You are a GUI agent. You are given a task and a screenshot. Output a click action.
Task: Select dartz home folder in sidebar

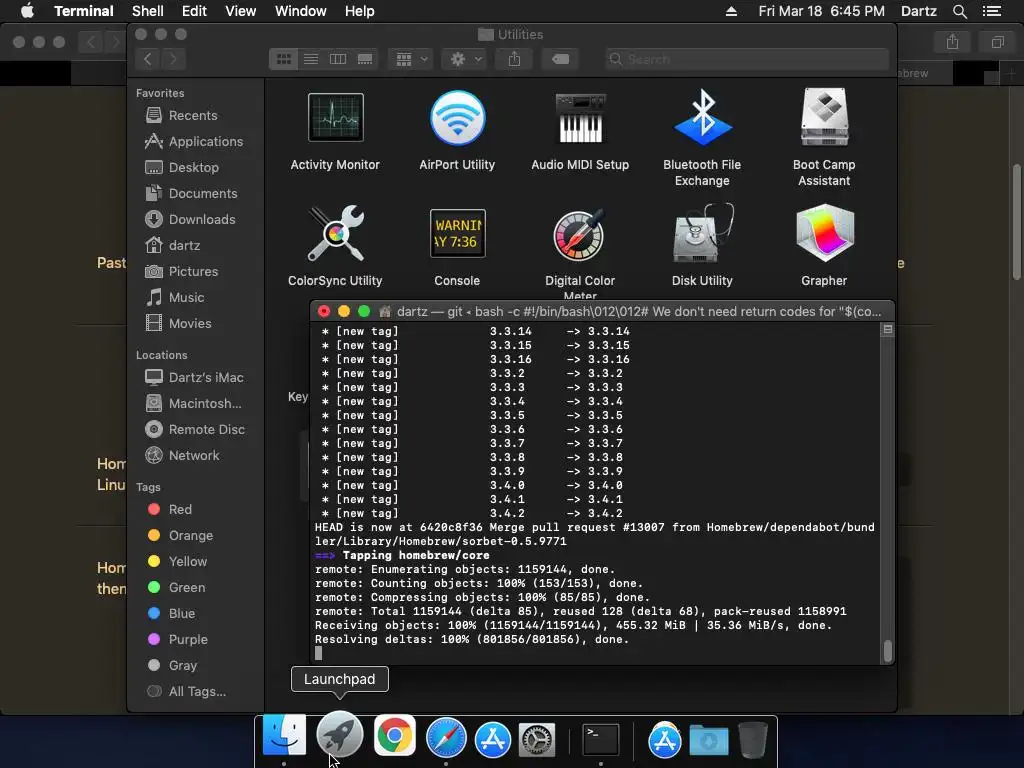[x=173, y=246]
